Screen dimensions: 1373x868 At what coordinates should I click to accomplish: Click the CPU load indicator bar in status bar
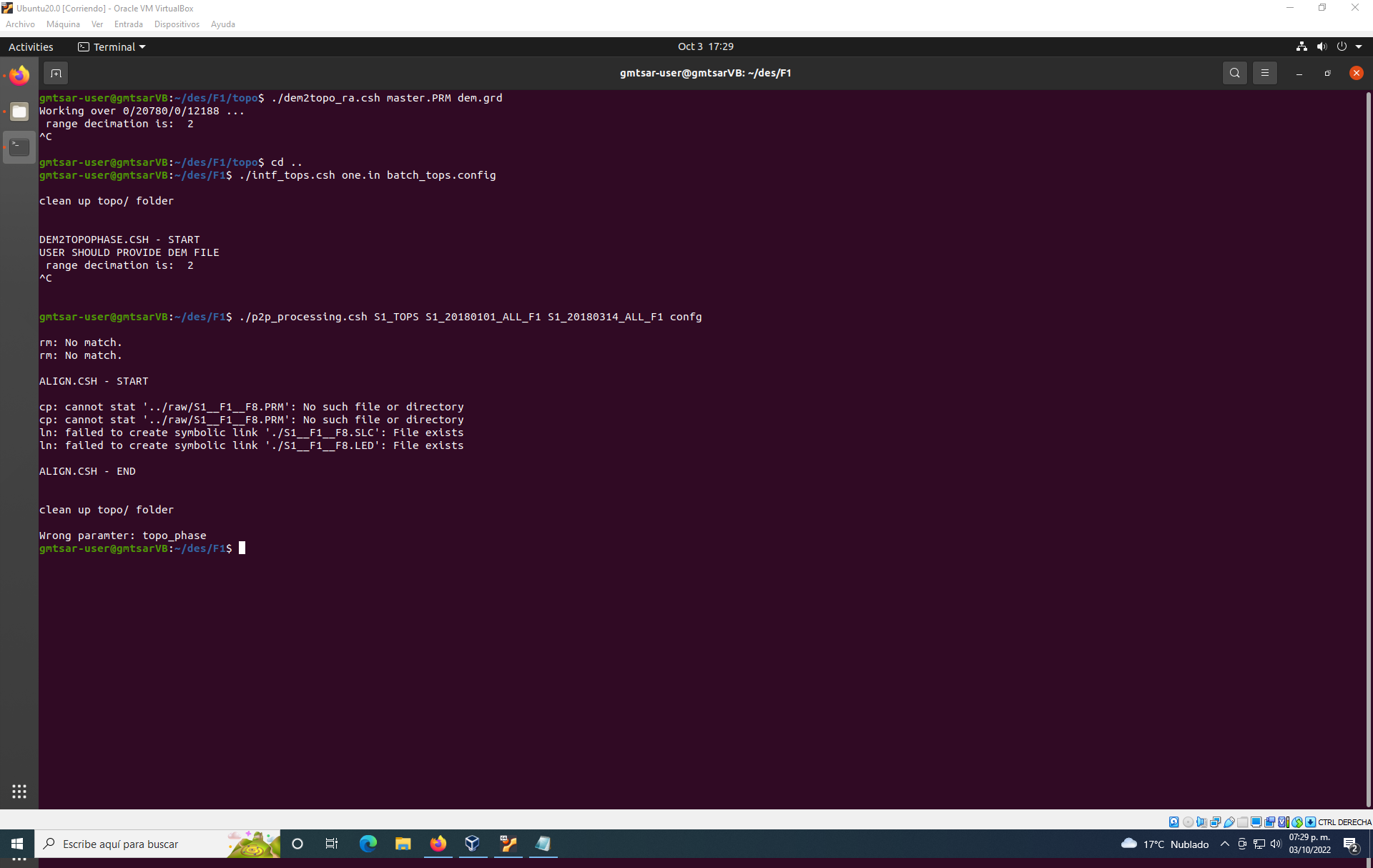tap(1287, 822)
